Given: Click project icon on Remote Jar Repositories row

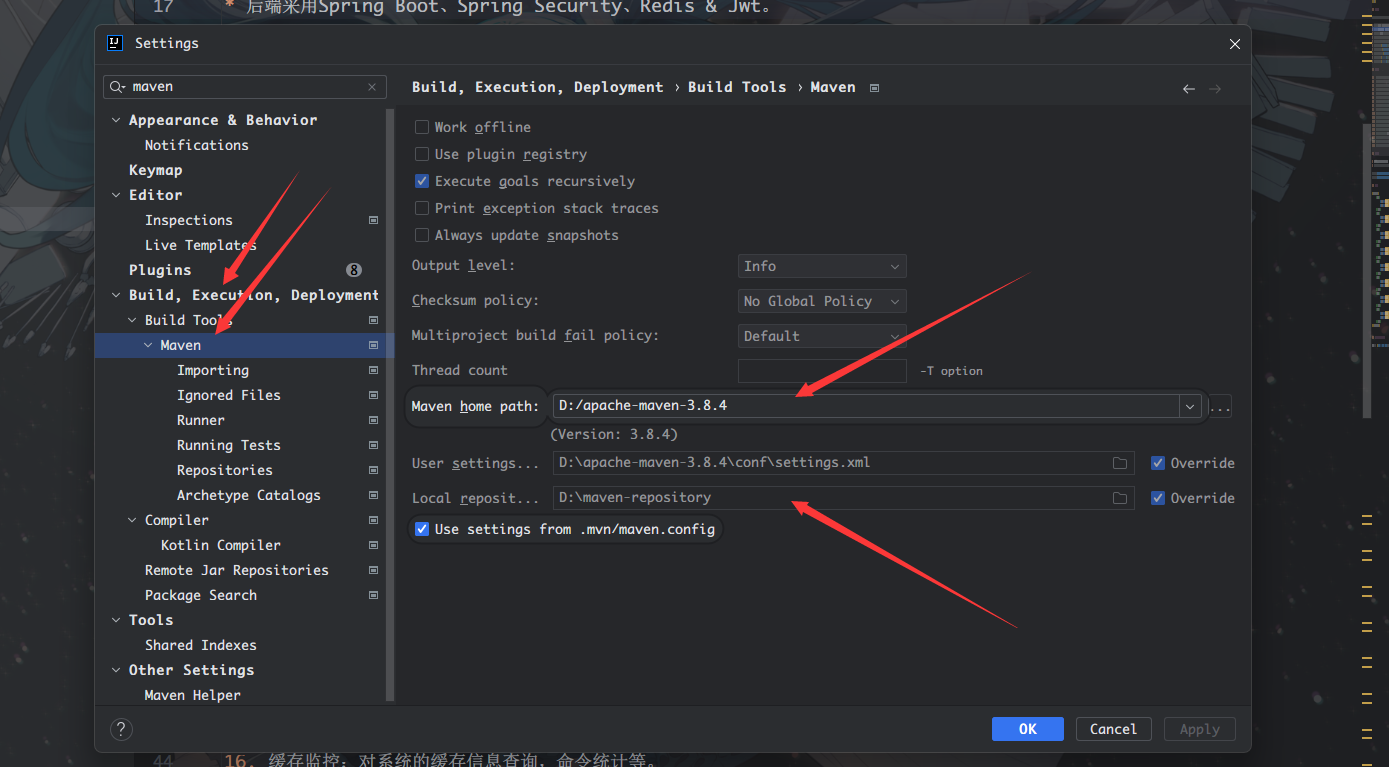Looking at the screenshot, I should 373,570.
